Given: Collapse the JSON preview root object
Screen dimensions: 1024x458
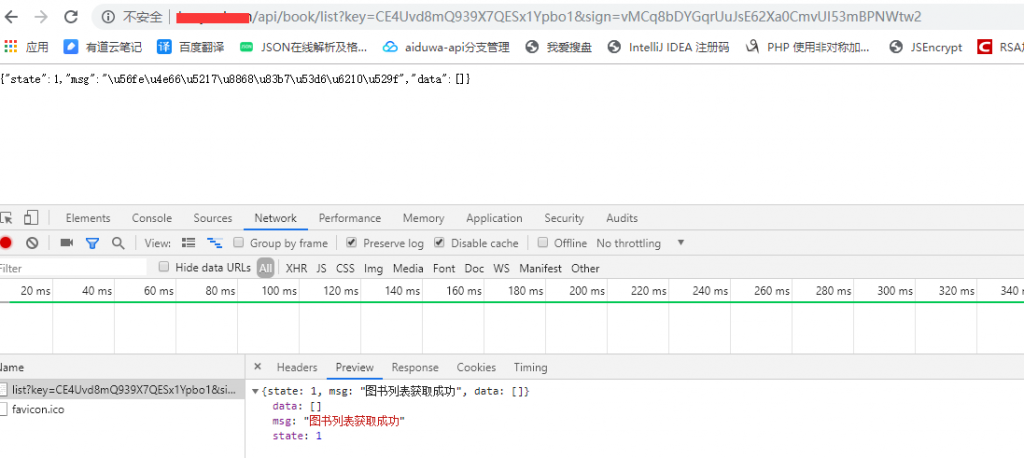Looking at the screenshot, I should (x=255, y=391).
